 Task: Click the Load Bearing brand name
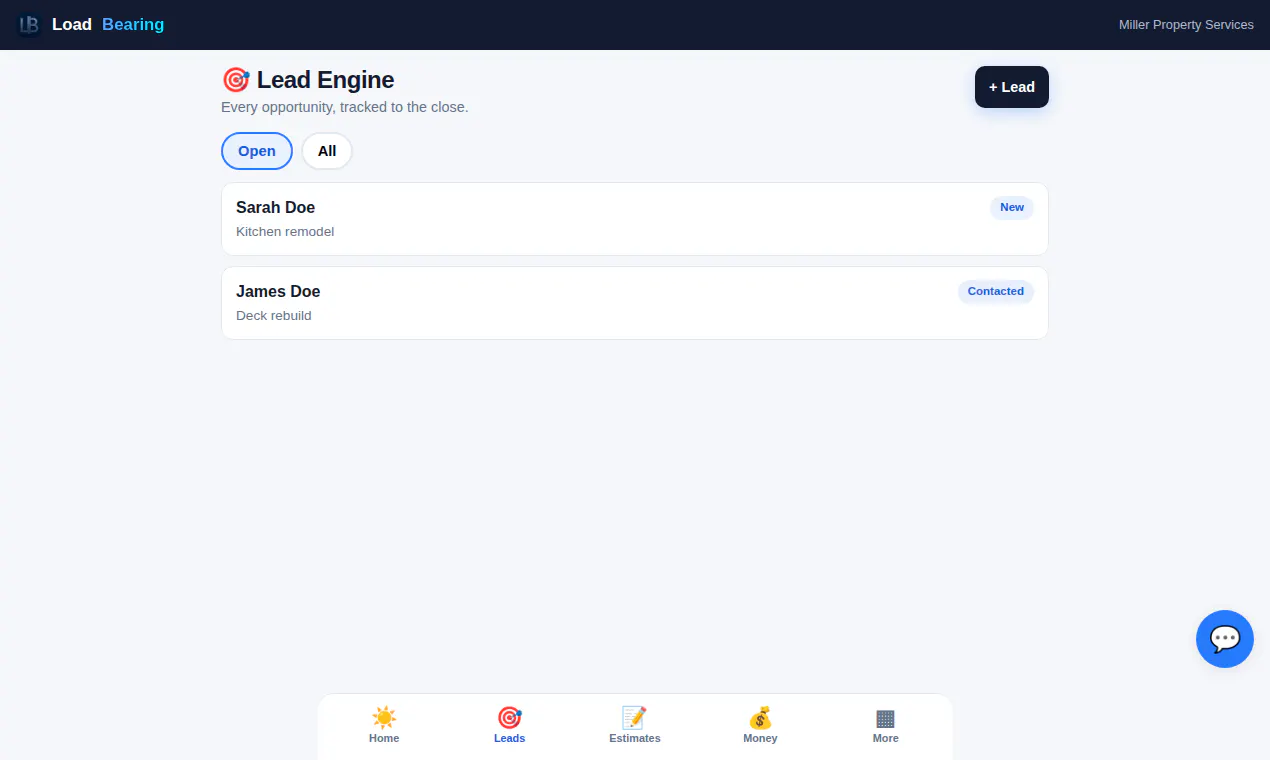tap(108, 25)
